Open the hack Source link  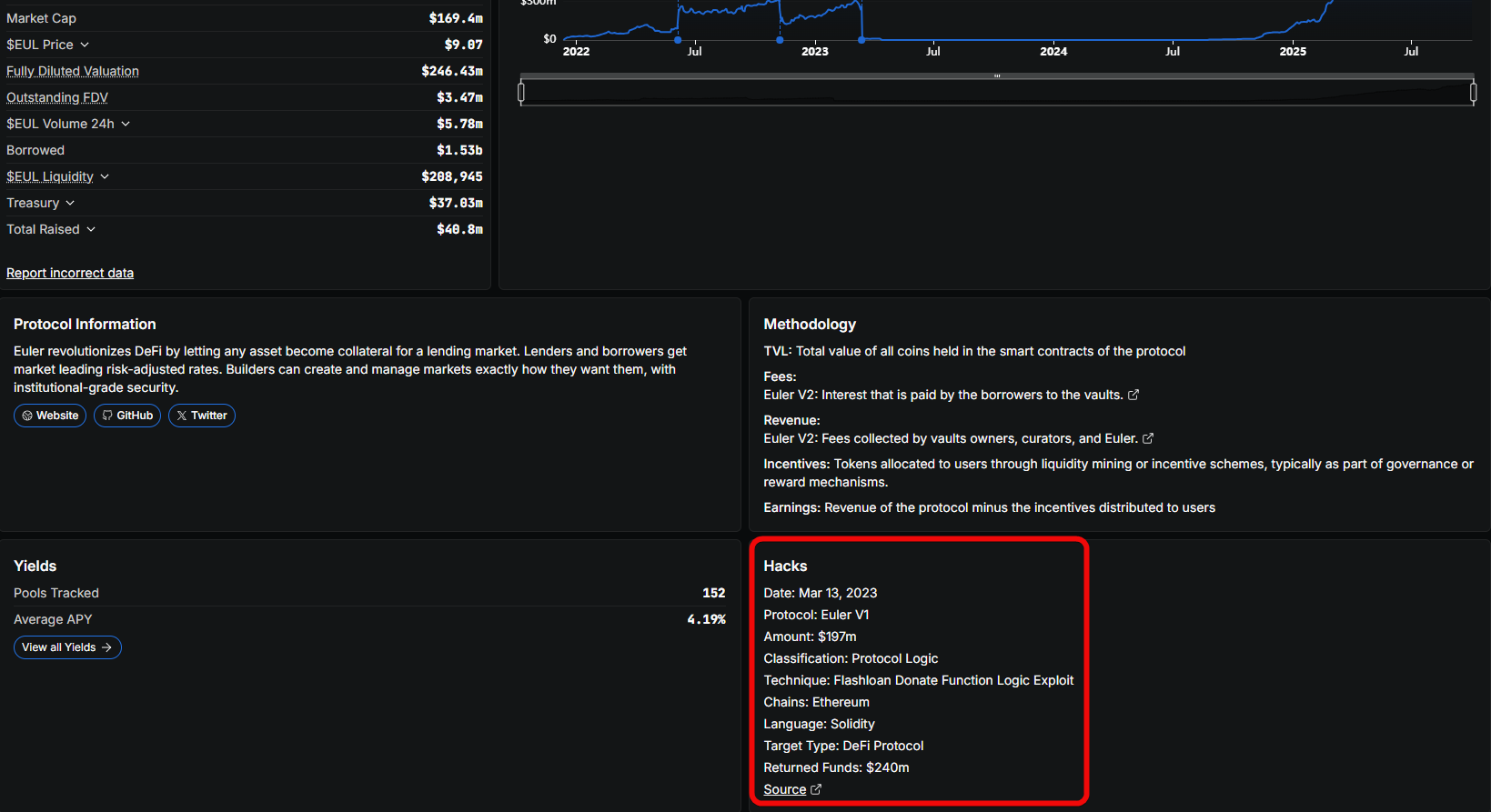click(784, 789)
